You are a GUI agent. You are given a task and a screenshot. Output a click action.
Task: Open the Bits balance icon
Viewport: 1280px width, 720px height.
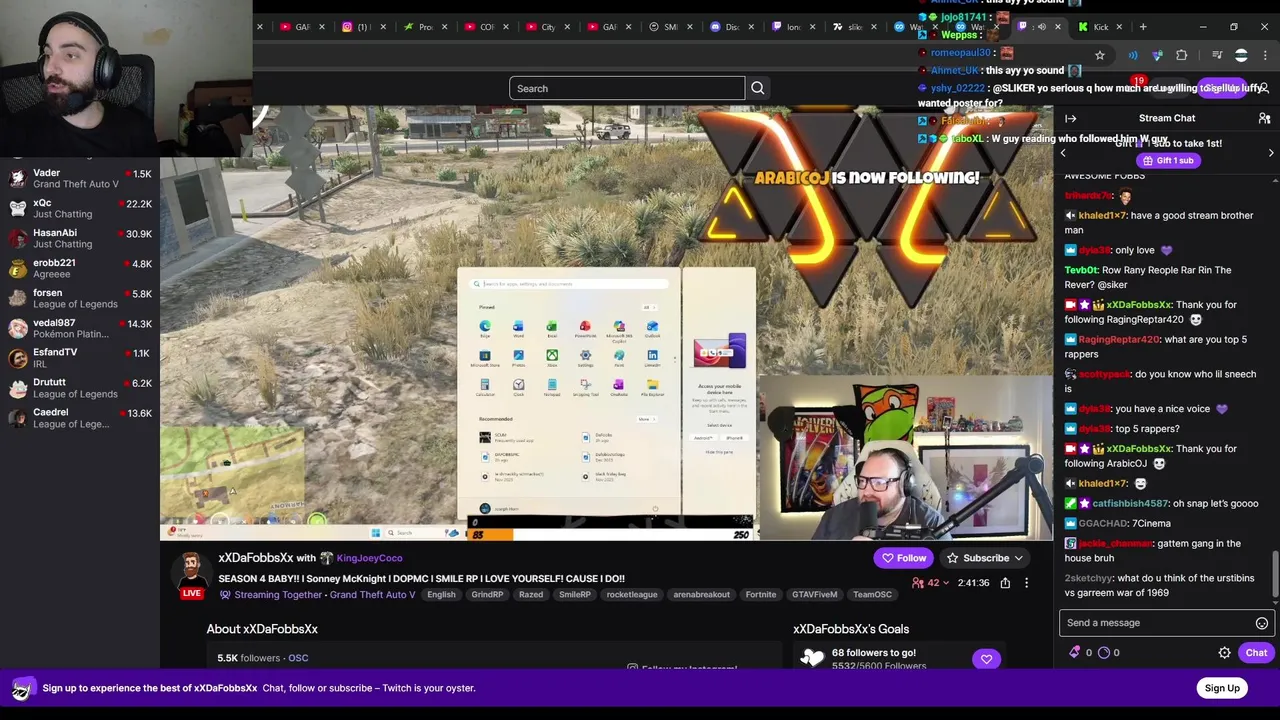pos(1075,652)
